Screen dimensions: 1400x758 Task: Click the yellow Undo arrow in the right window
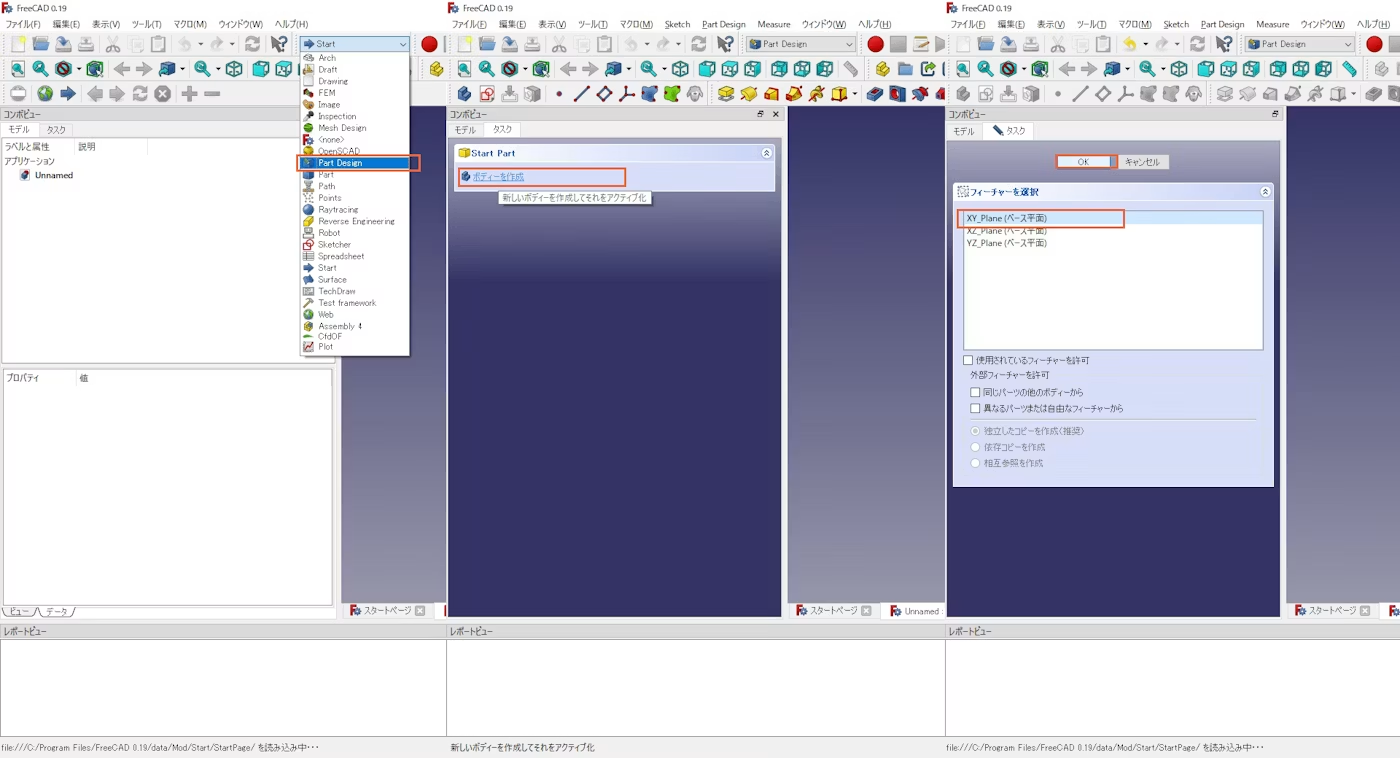[1129, 44]
